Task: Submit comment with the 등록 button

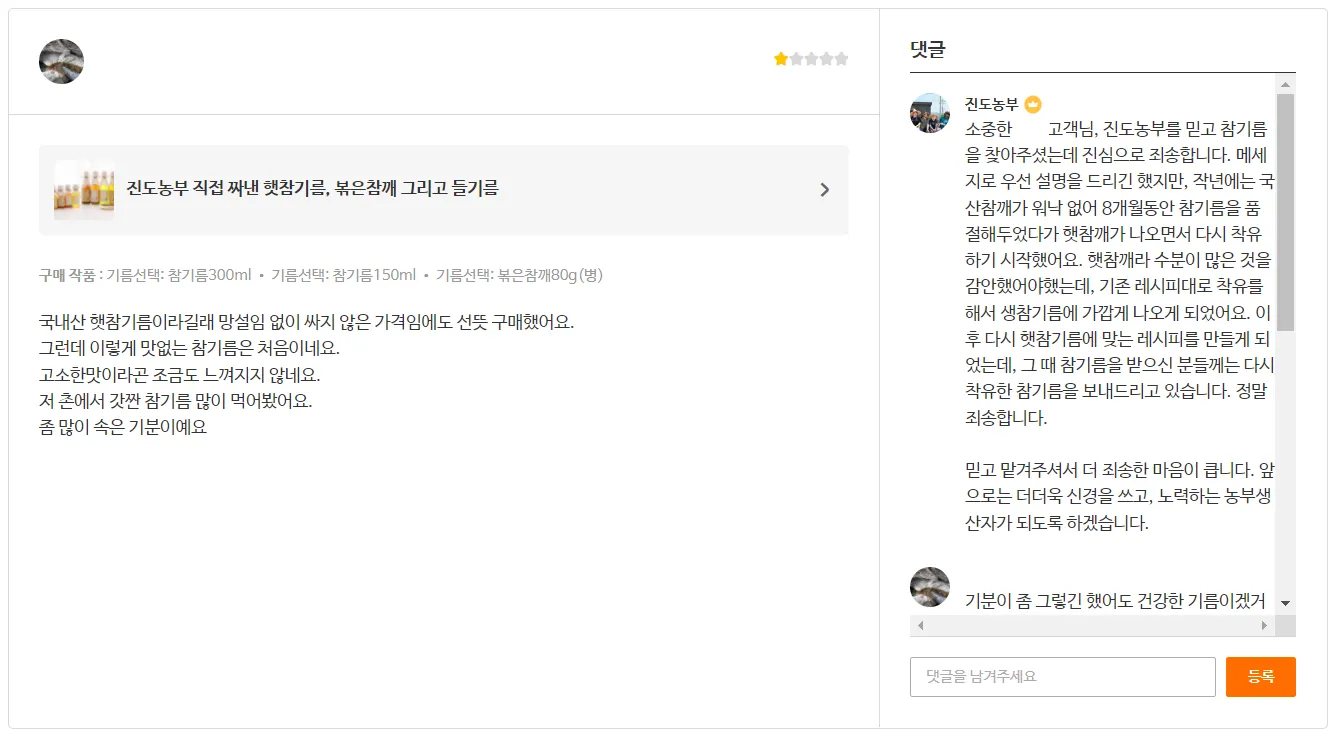Action: (x=1260, y=677)
